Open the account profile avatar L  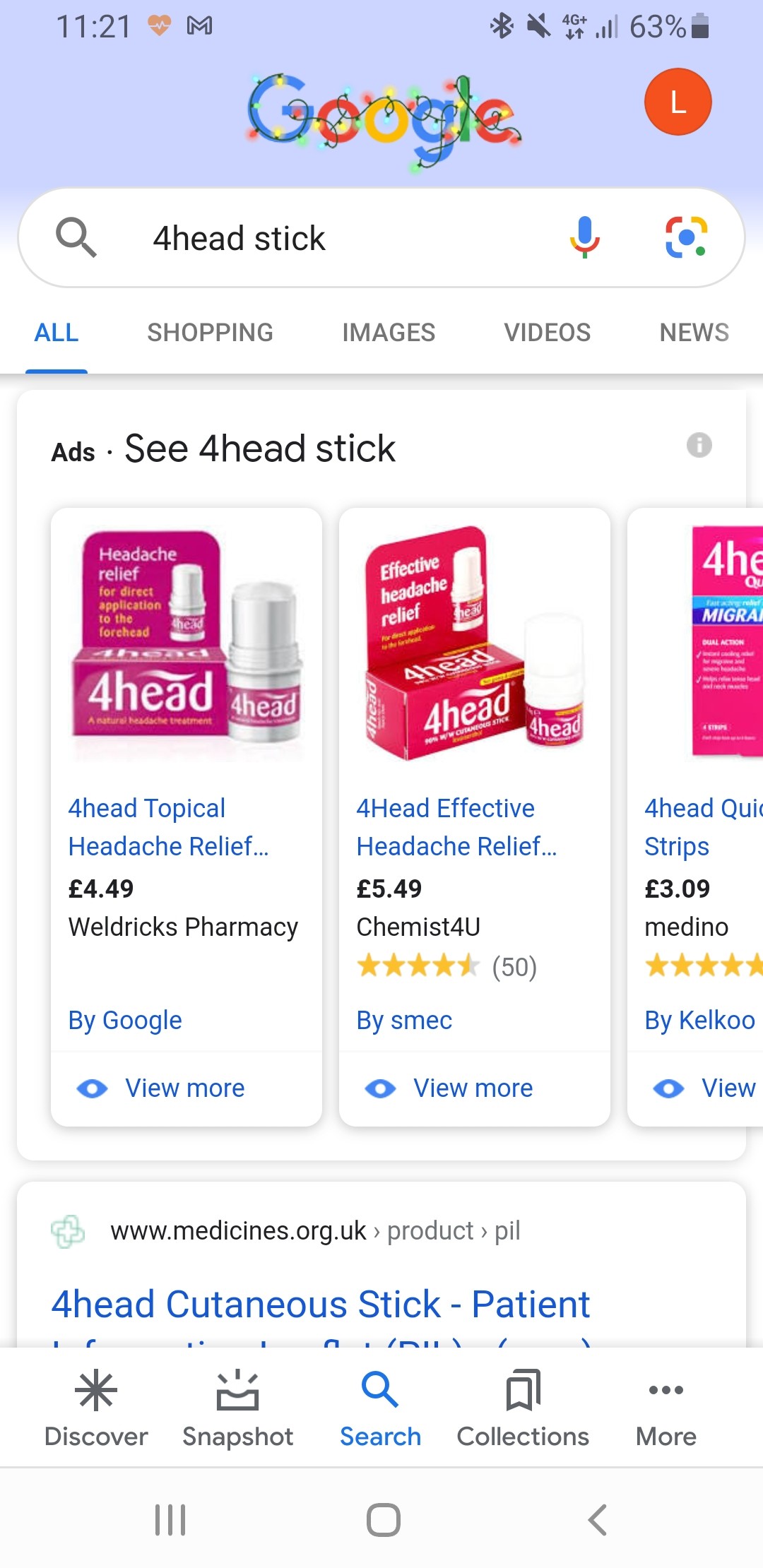(677, 102)
